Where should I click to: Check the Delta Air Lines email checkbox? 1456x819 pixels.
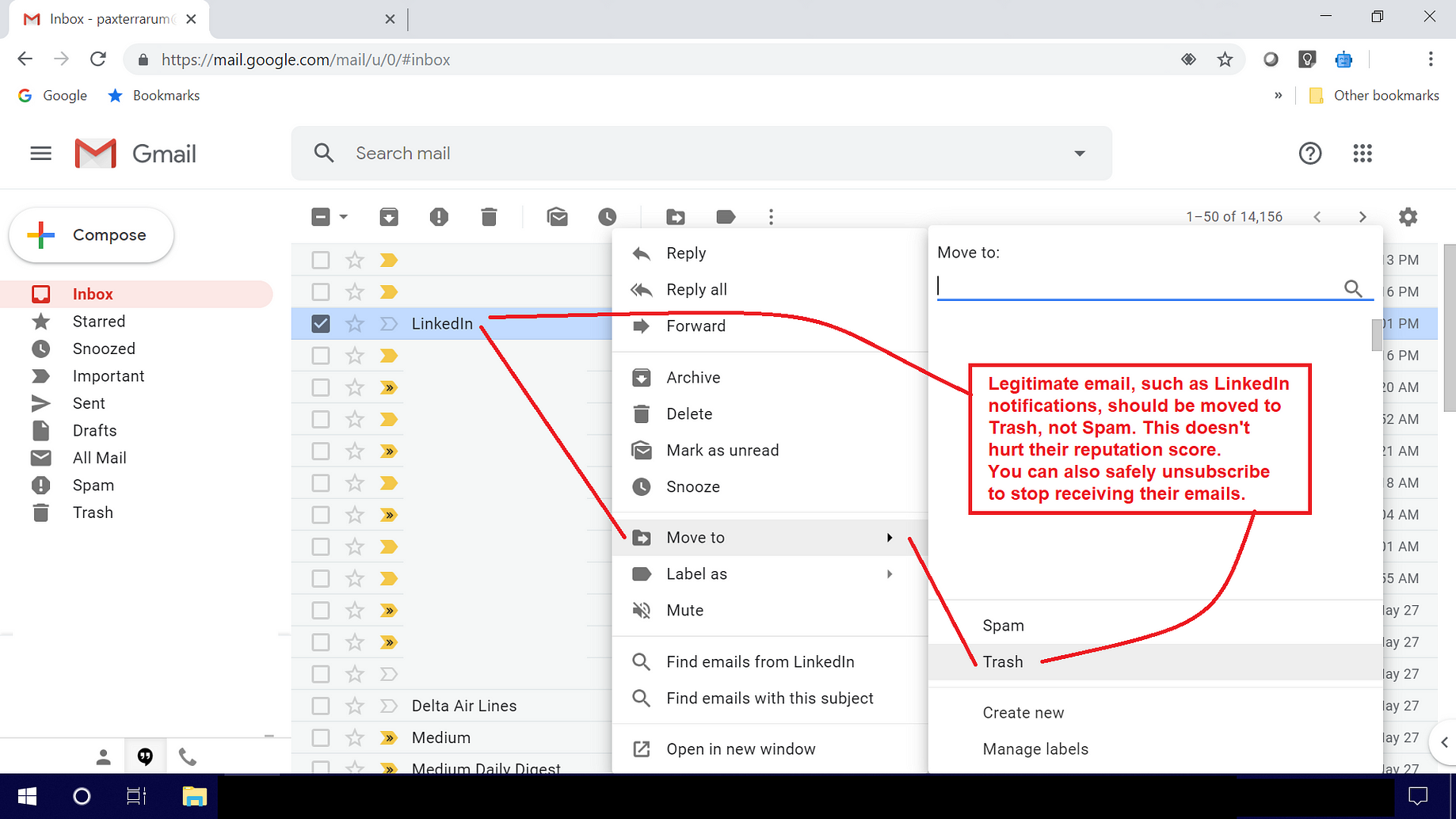tap(321, 706)
